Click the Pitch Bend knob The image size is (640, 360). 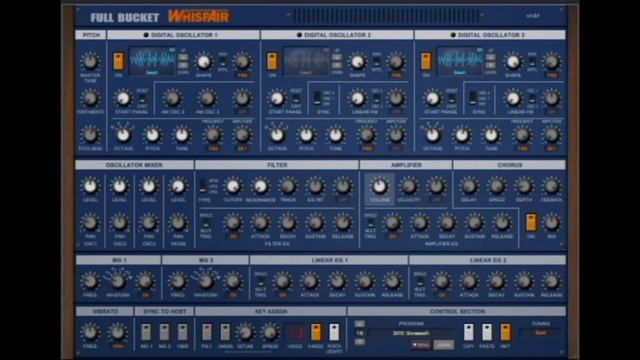90,135
